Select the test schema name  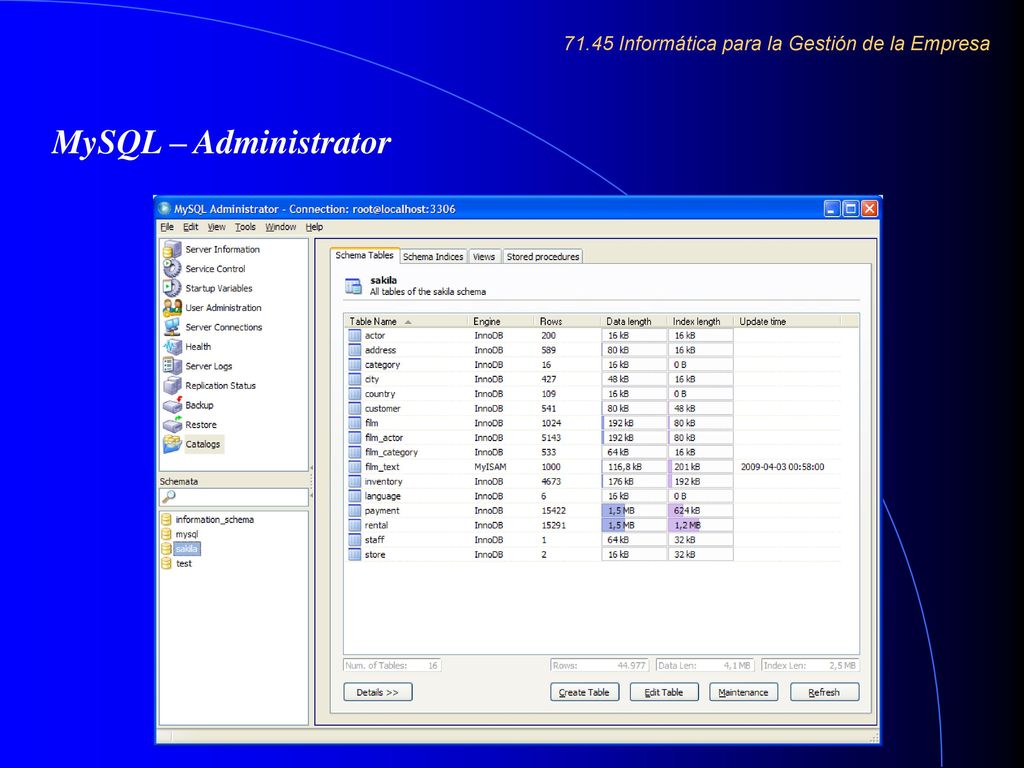click(x=184, y=564)
